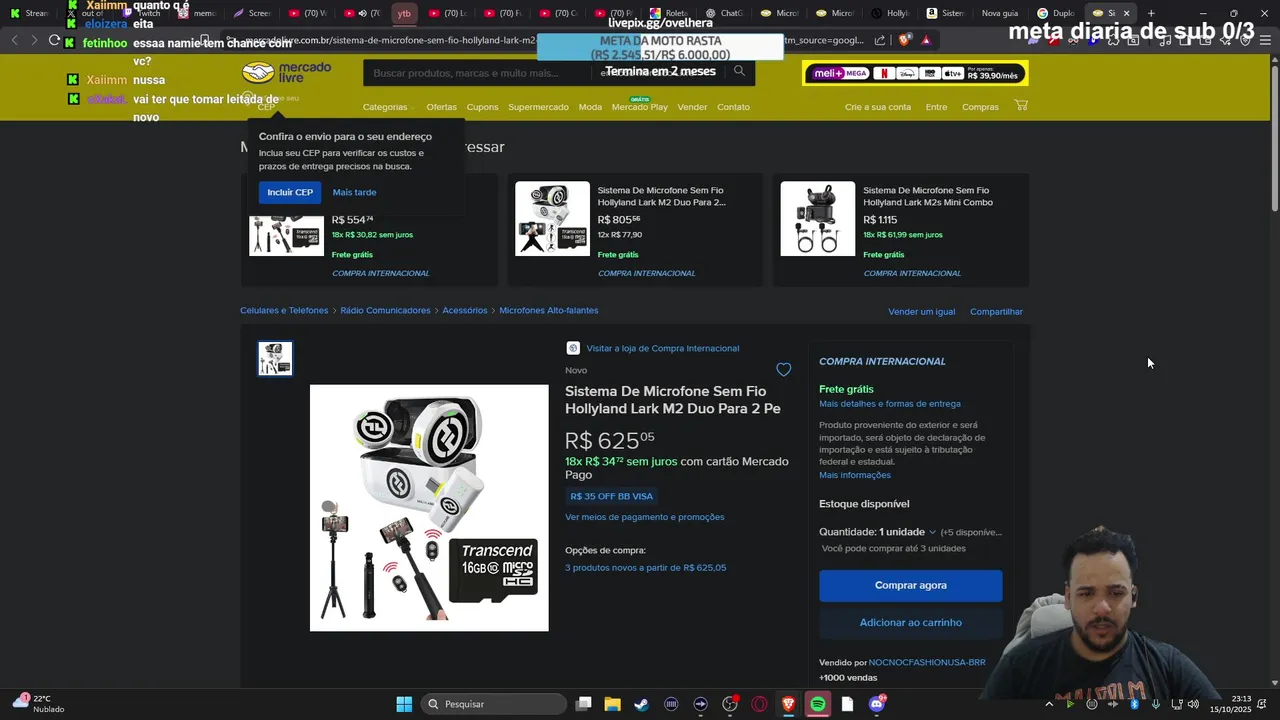Reload the page with browser refresh button

pos(54,40)
